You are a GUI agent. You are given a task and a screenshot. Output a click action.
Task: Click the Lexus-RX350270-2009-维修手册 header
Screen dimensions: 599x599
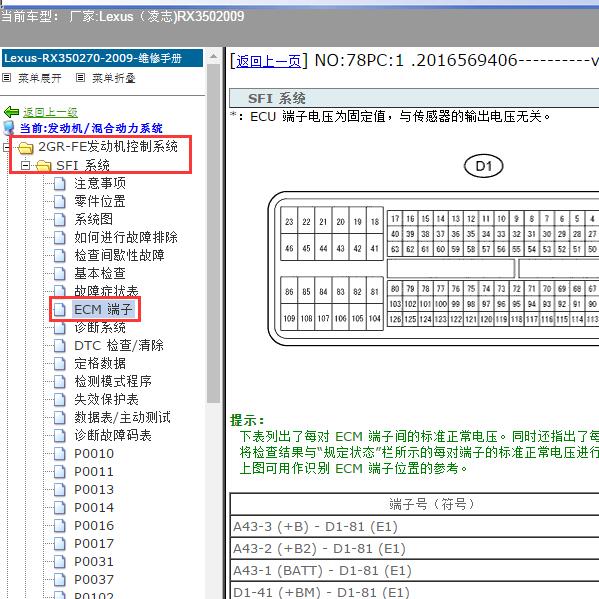click(x=102, y=58)
